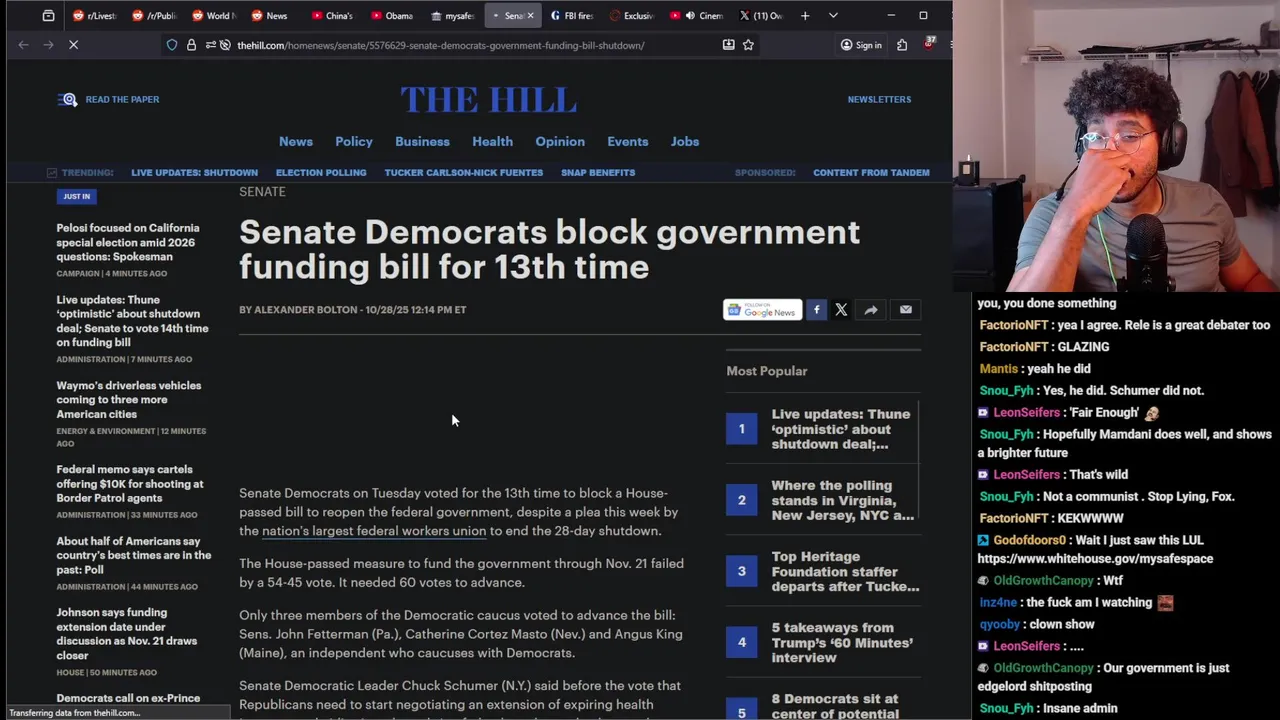The height and width of the screenshot is (720, 1280).
Task: Open a new browser tab
Action: 805,16
